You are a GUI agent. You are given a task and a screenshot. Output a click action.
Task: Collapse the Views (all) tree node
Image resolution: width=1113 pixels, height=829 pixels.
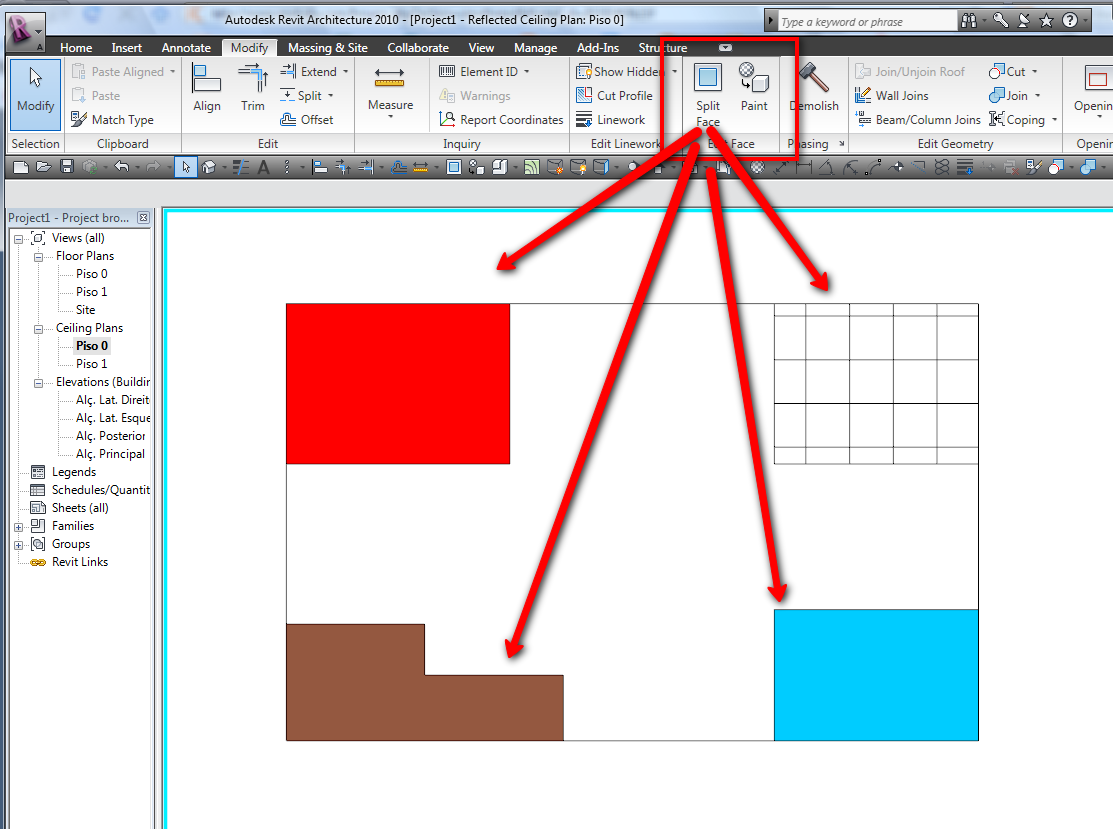point(18,239)
